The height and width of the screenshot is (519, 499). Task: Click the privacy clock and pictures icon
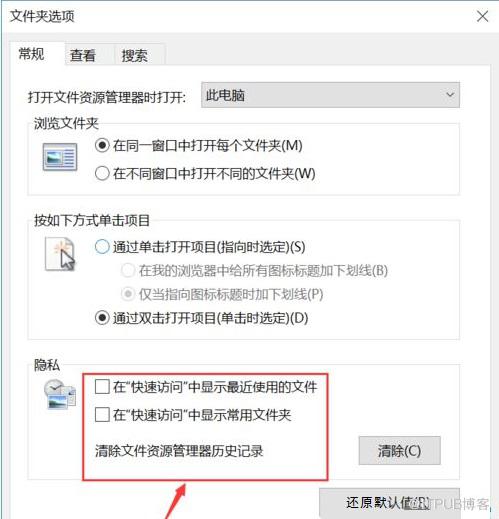(x=60, y=394)
